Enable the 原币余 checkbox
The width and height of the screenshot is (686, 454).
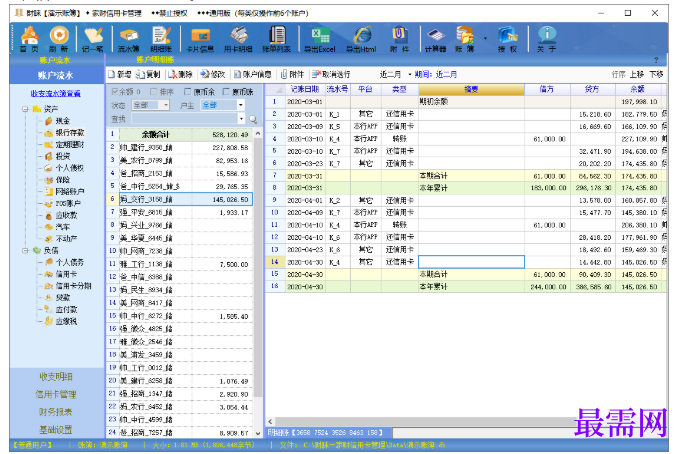pos(188,91)
